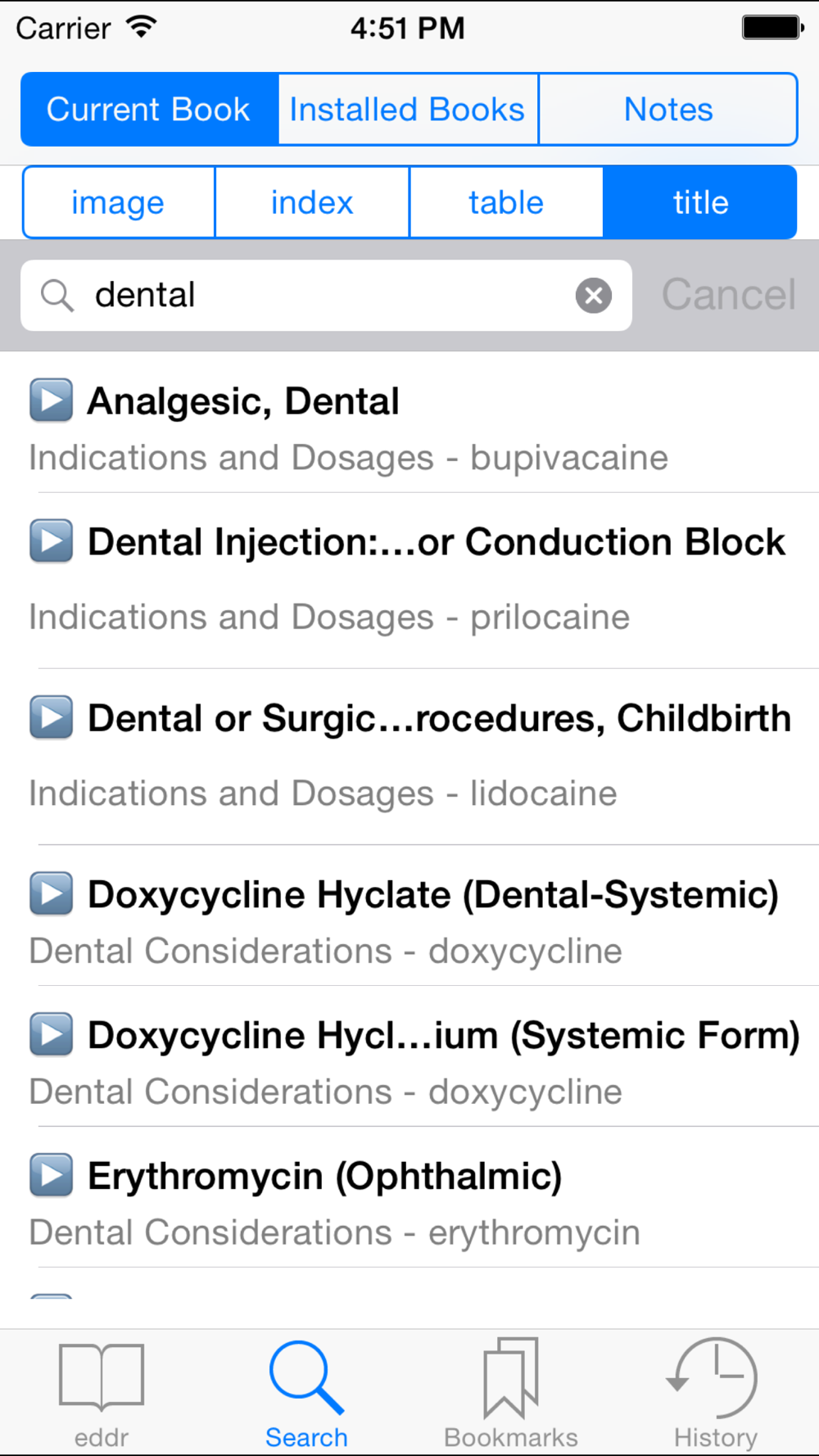This screenshot has height=1456, width=819.
Task: Open the Bookmarks icon
Action: 510,1378
